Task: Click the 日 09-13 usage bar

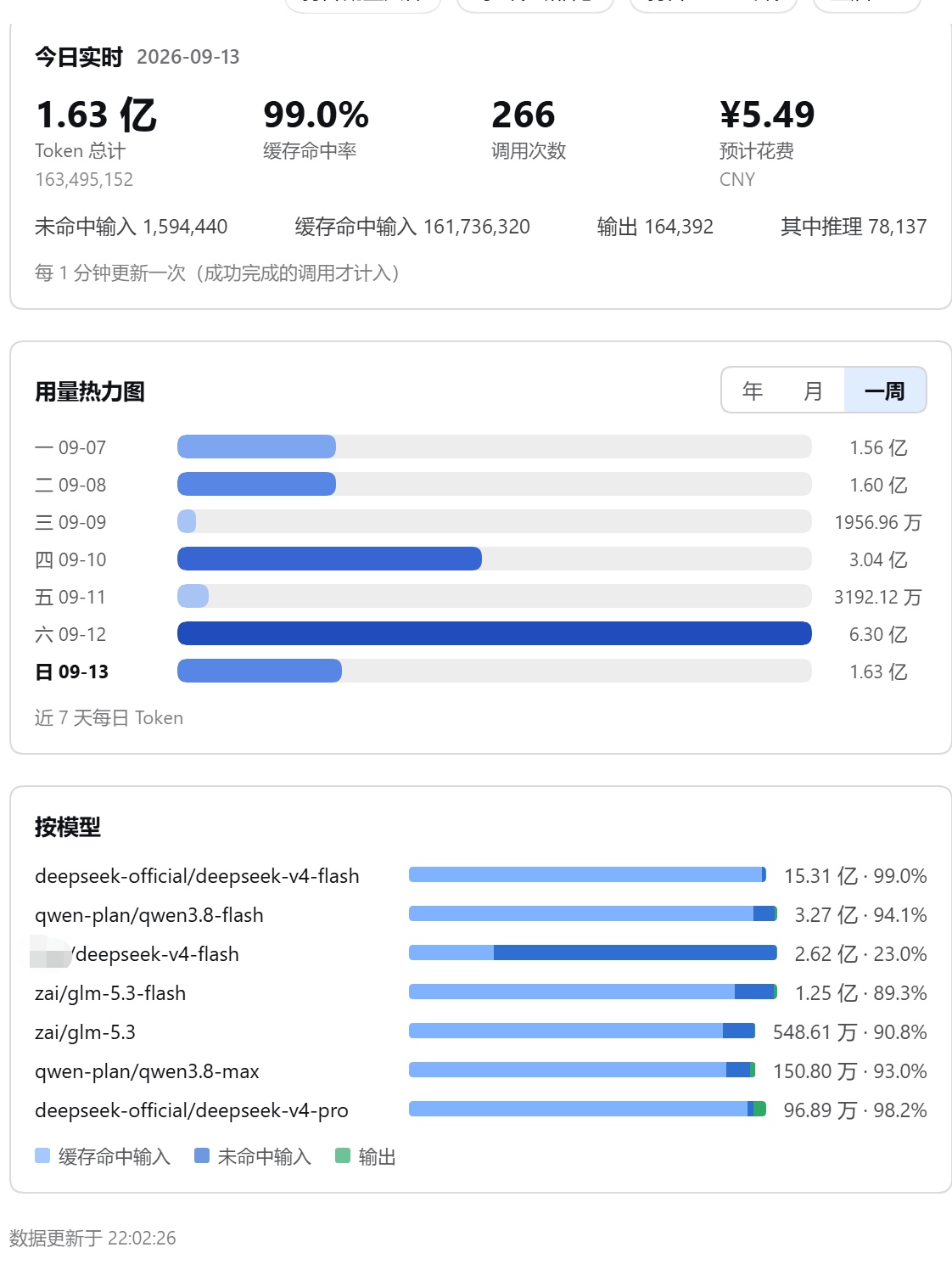Action: (494, 671)
